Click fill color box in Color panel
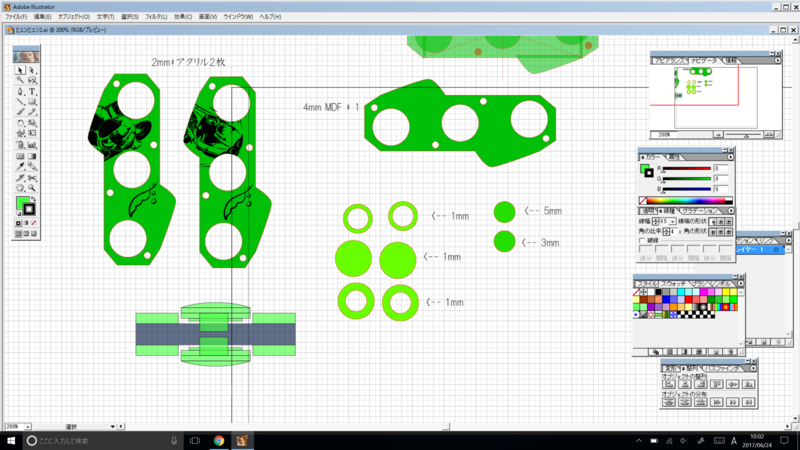The height and width of the screenshot is (450, 800). click(x=644, y=169)
